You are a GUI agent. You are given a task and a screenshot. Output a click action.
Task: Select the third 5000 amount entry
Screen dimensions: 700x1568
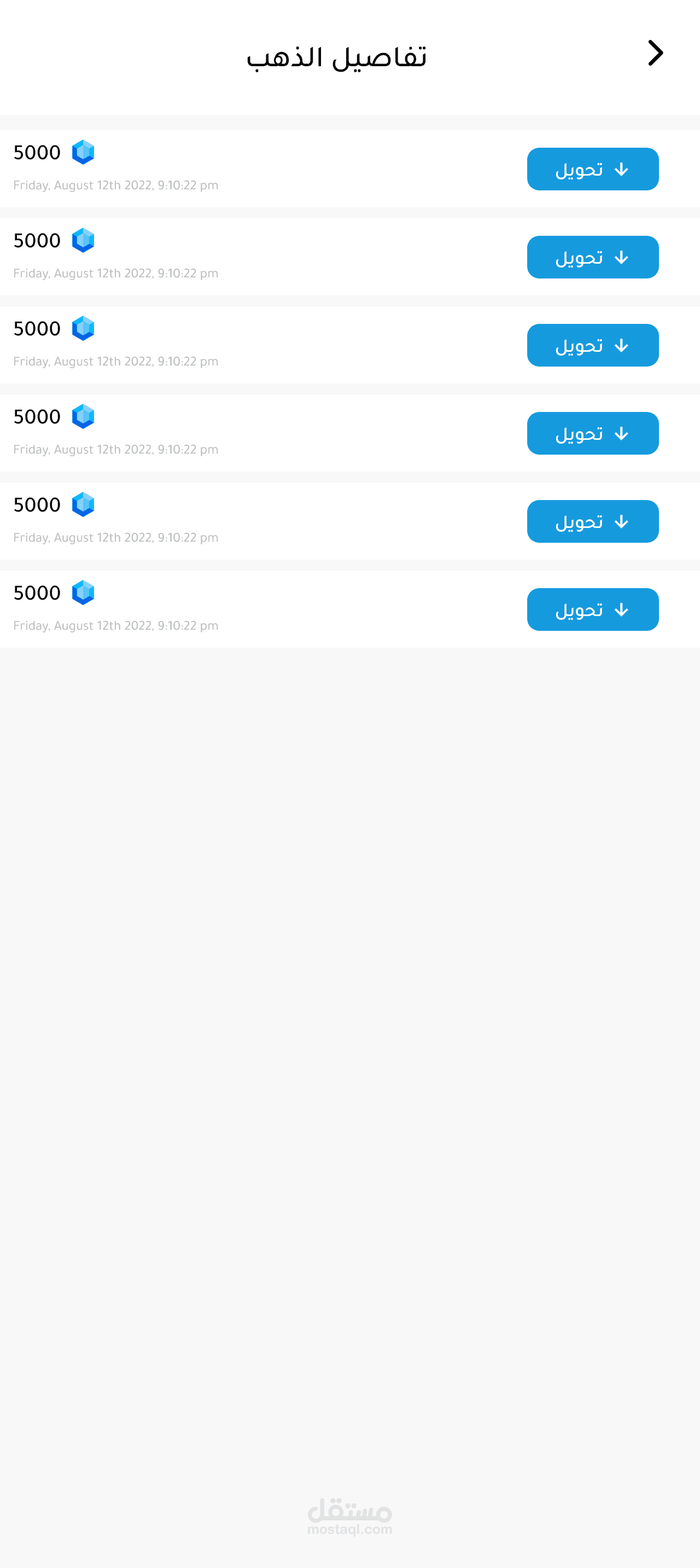[x=37, y=329]
